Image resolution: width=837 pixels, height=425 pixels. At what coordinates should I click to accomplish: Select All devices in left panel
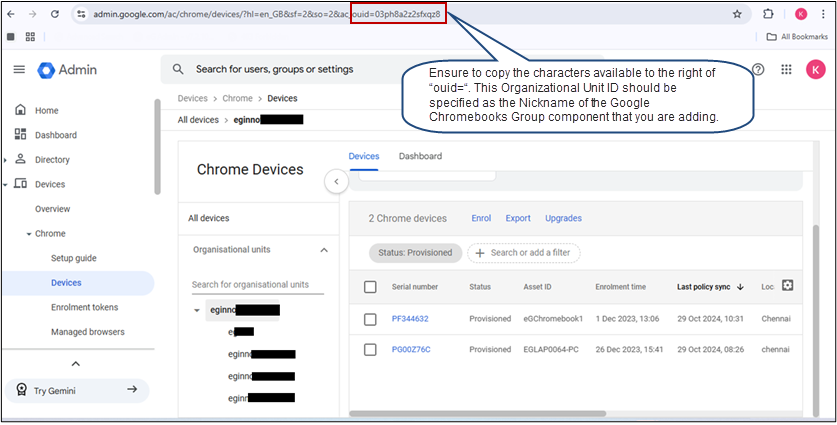(209, 218)
